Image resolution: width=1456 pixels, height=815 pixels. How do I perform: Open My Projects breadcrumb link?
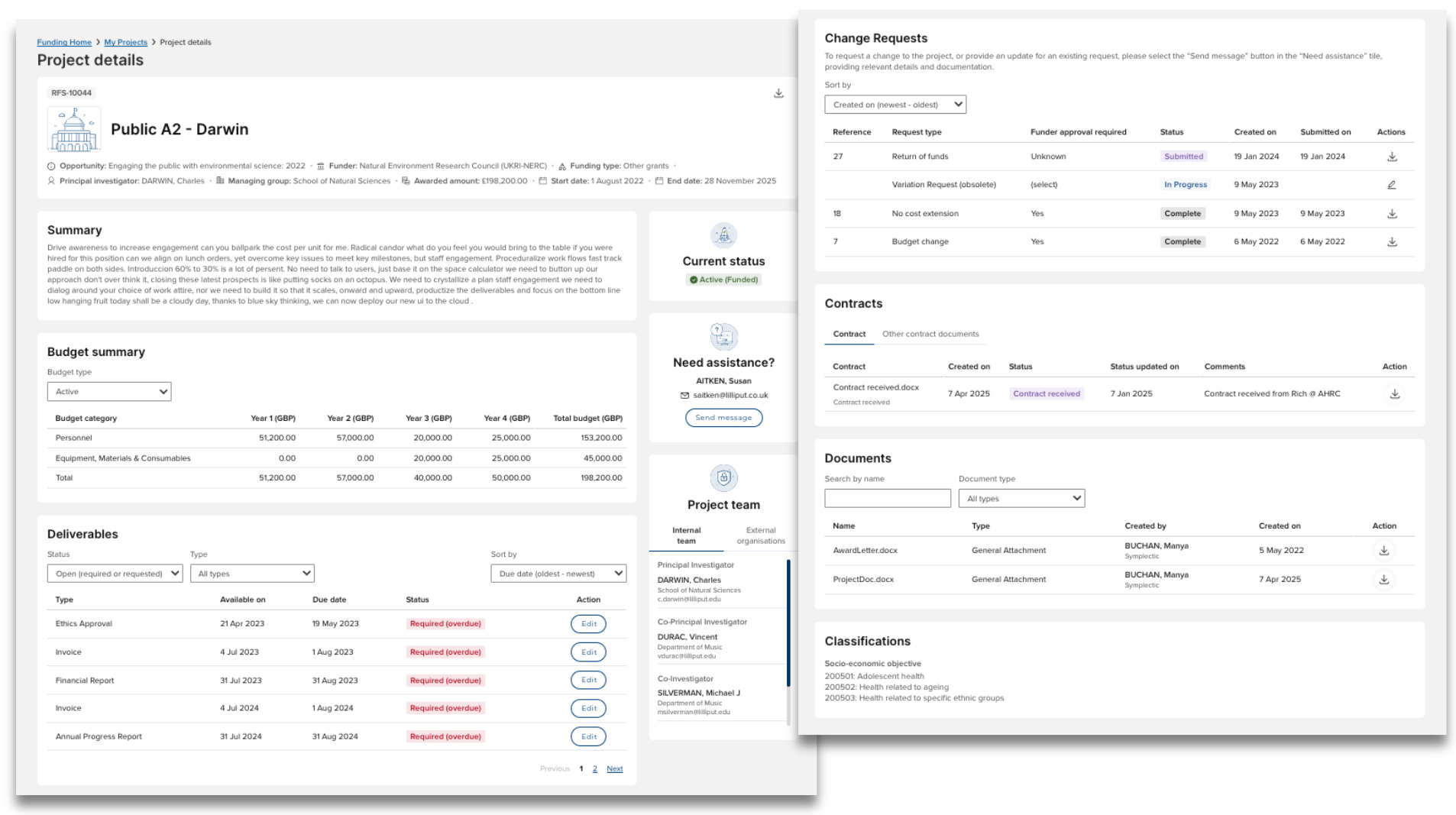point(126,43)
